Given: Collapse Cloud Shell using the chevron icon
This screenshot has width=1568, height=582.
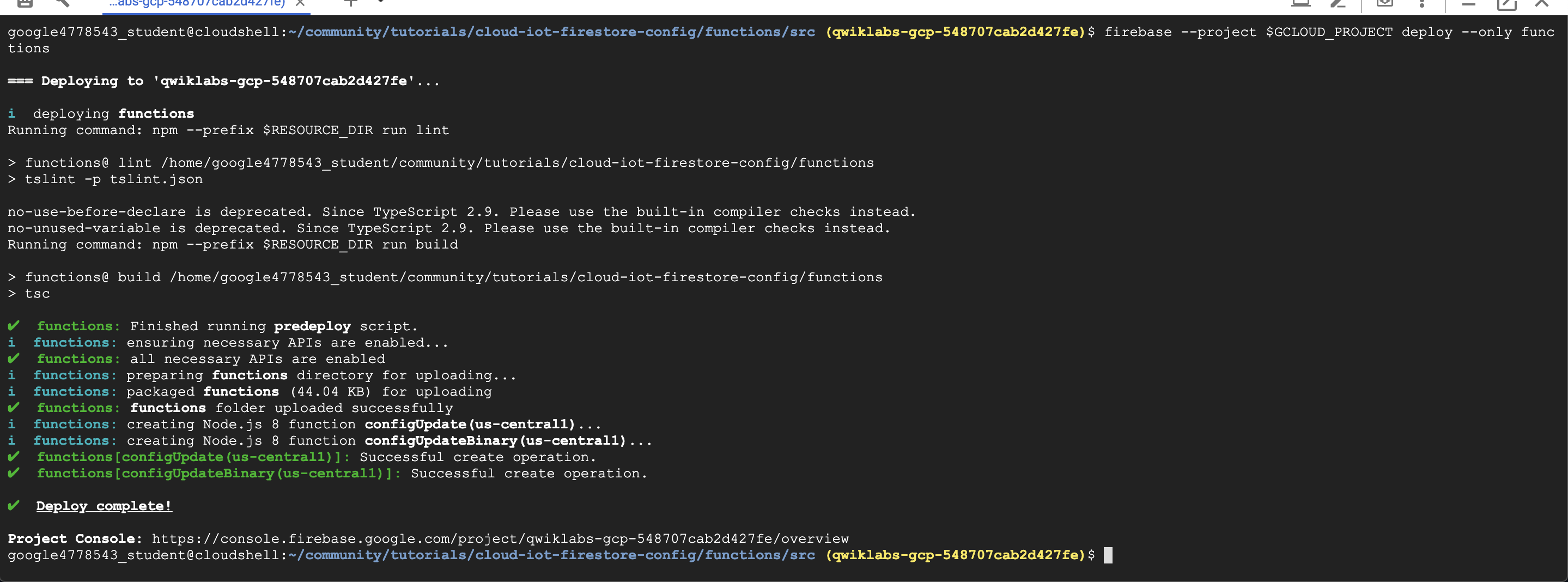Looking at the screenshot, I should point(1543,5).
